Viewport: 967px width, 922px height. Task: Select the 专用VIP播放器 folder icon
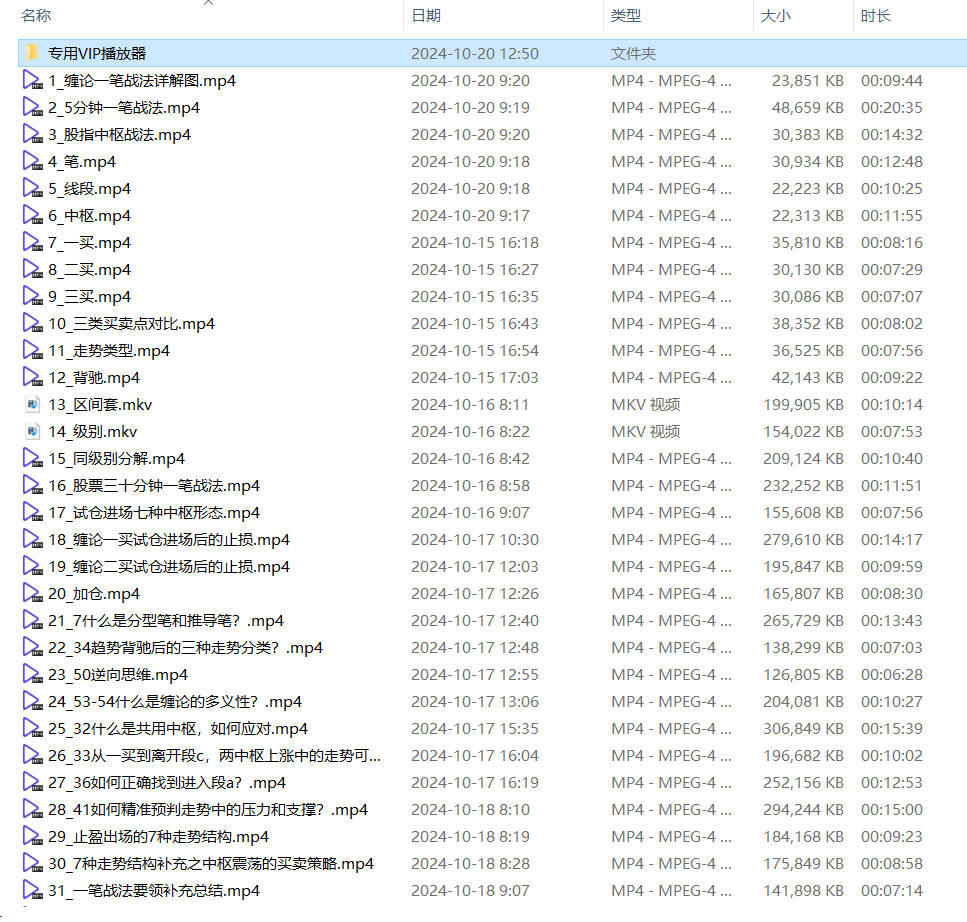[32, 53]
